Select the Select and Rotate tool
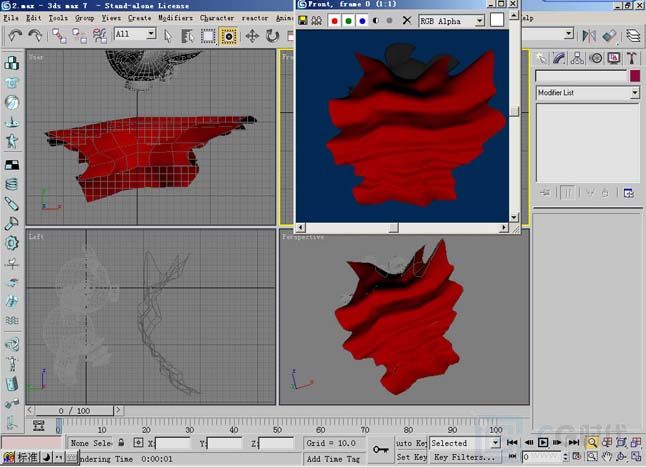 (x=272, y=36)
